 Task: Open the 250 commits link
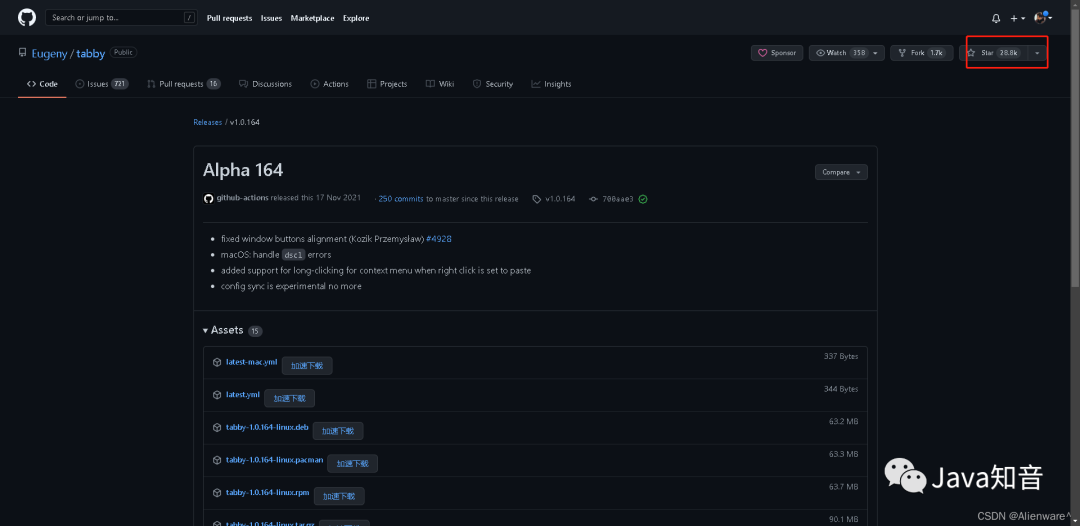pos(401,198)
